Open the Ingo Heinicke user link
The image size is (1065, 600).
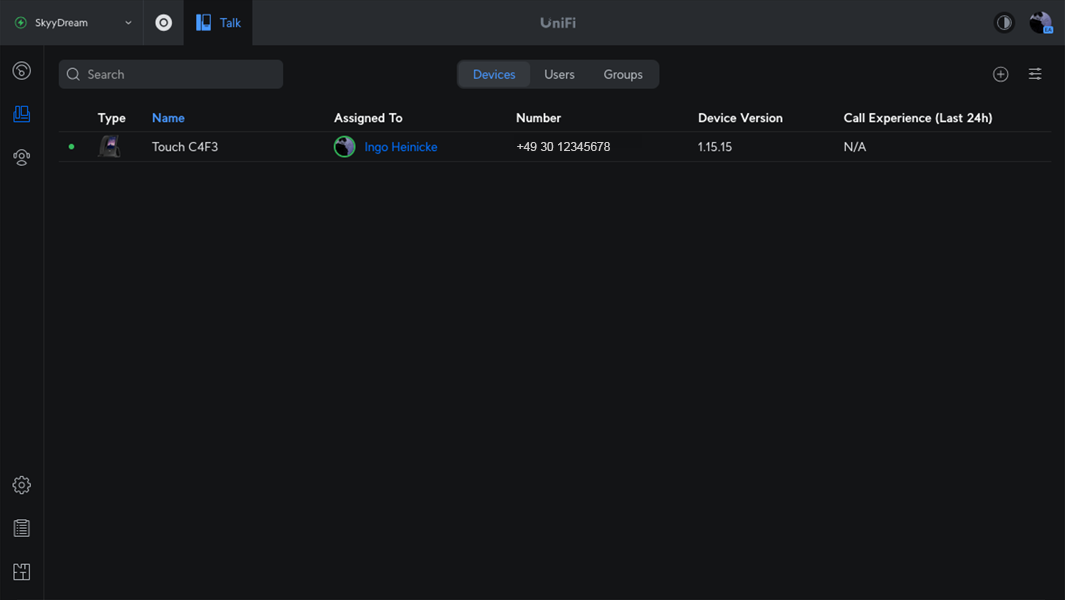coord(400,147)
